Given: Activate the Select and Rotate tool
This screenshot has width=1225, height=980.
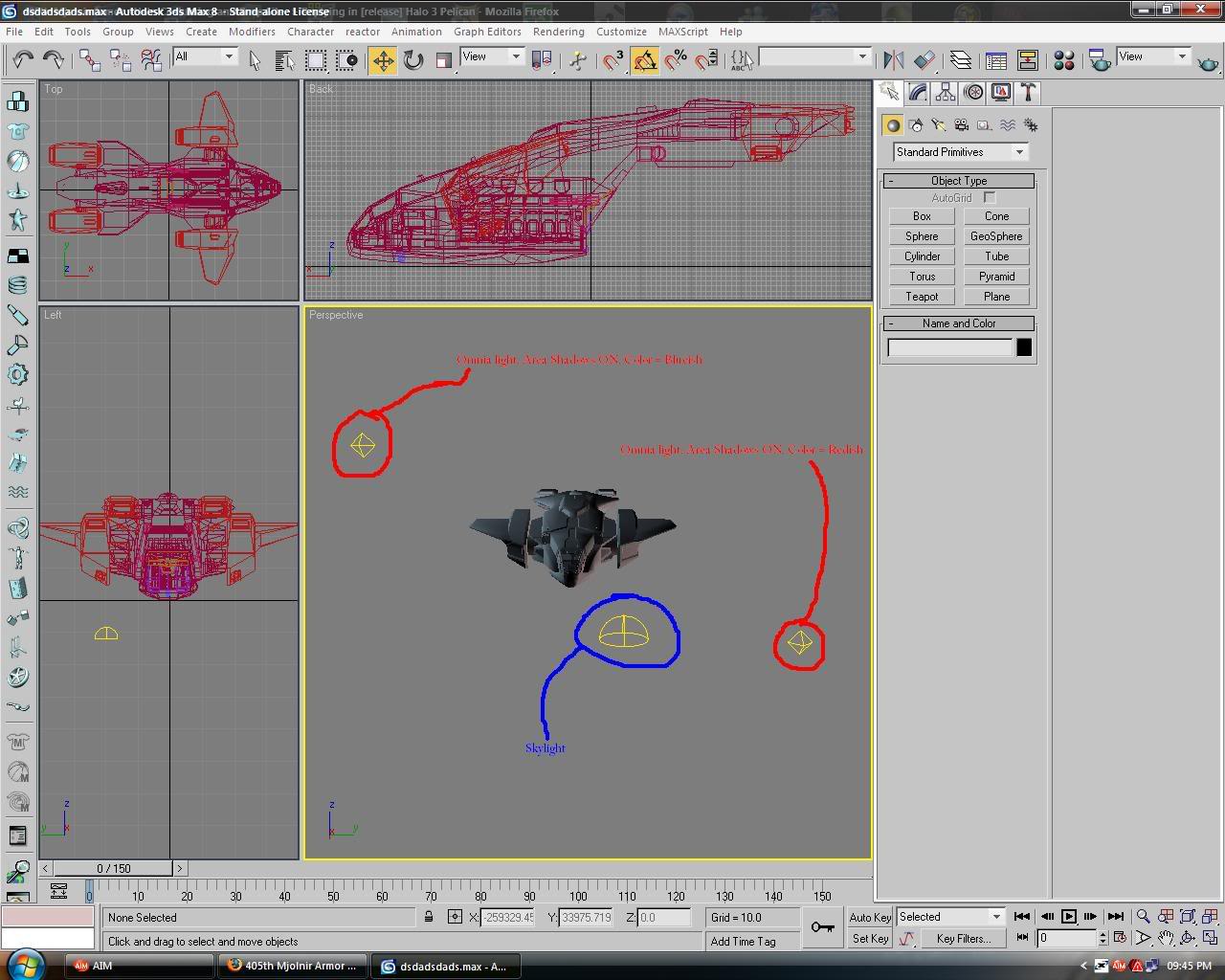Looking at the screenshot, I should point(413,60).
